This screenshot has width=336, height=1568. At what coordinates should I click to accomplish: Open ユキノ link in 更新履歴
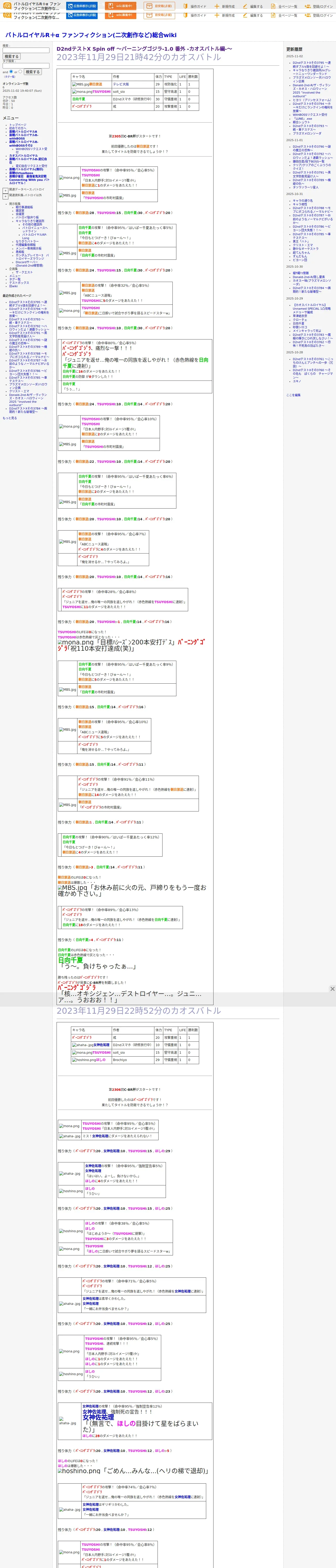coord(297,381)
